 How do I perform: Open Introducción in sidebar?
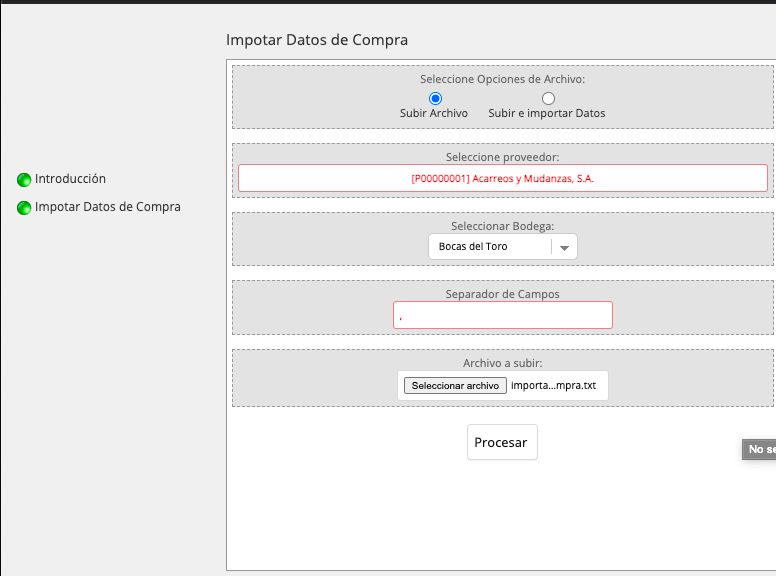70,179
